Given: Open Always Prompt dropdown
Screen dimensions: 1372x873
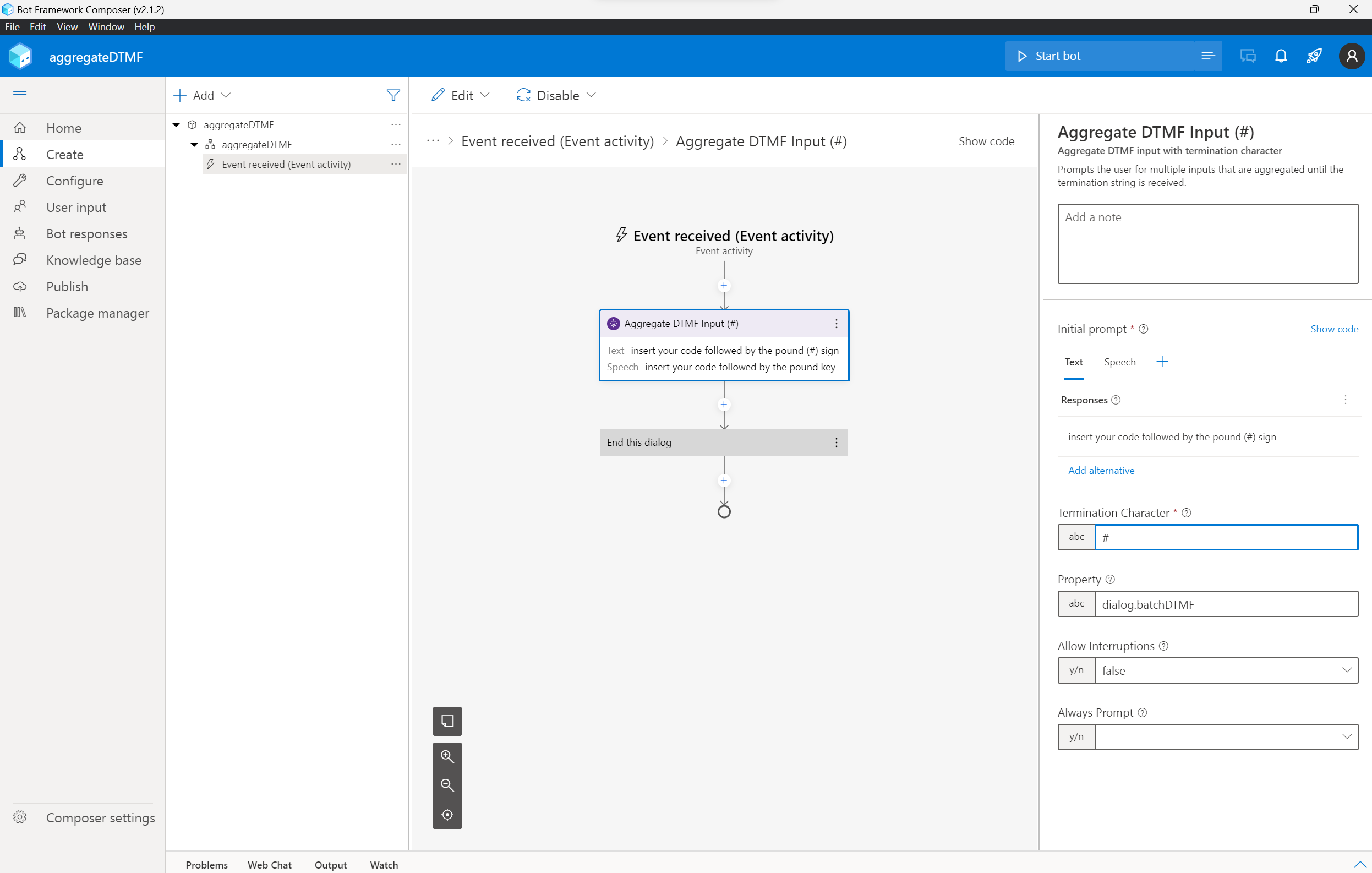Looking at the screenshot, I should click(x=1346, y=737).
